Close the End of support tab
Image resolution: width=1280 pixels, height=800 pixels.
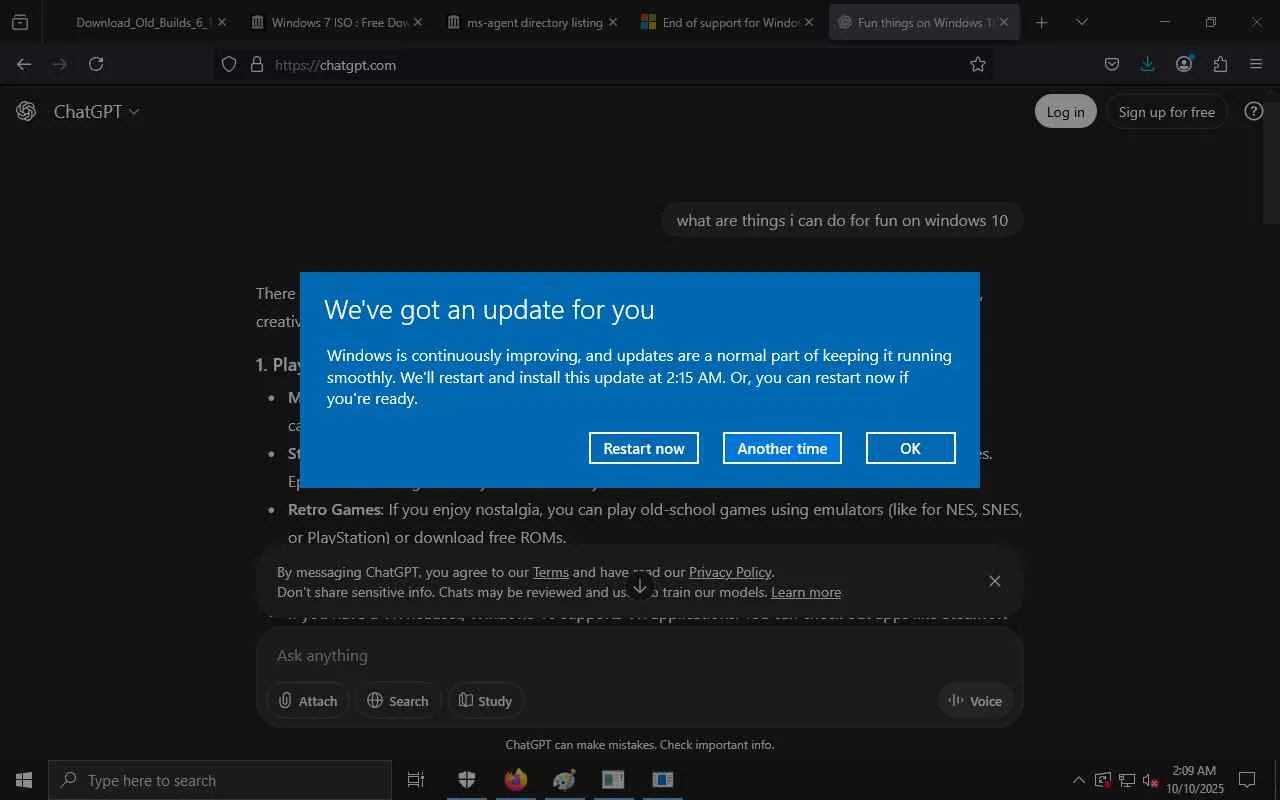[x=809, y=22]
